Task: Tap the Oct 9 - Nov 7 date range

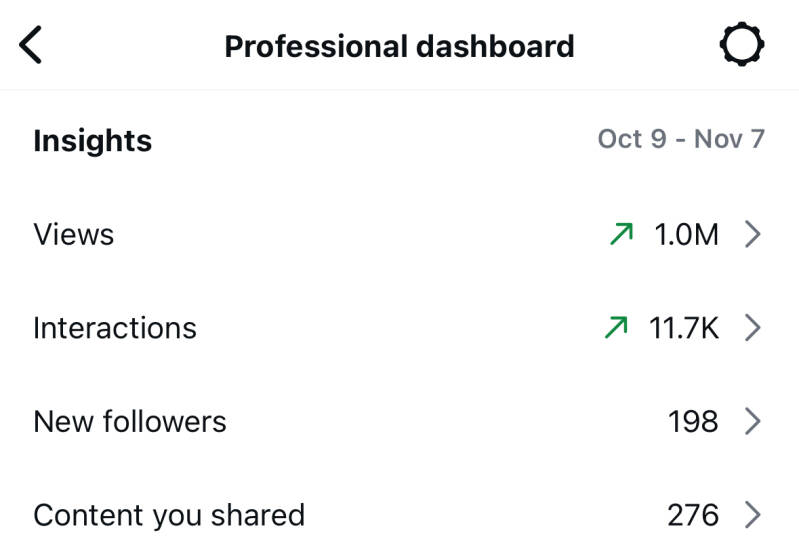Action: pos(681,139)
